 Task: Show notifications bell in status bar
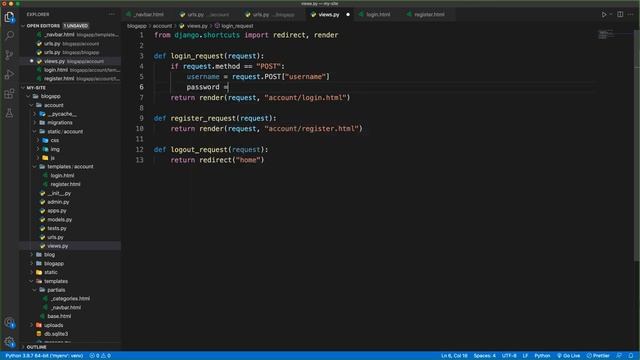[x=631, y=356]
